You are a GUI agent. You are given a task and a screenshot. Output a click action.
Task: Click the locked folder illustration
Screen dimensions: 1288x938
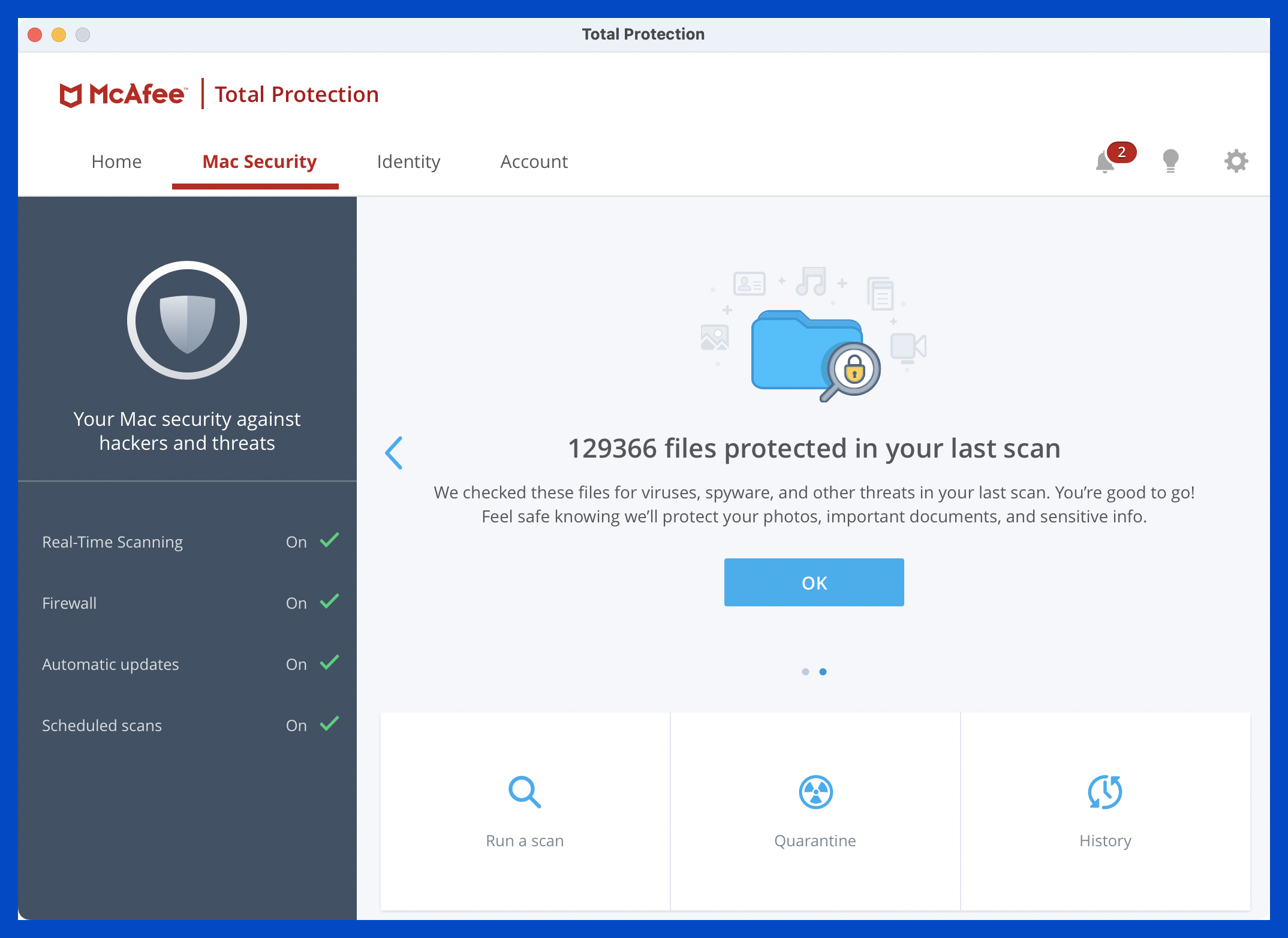coord(815,355)
